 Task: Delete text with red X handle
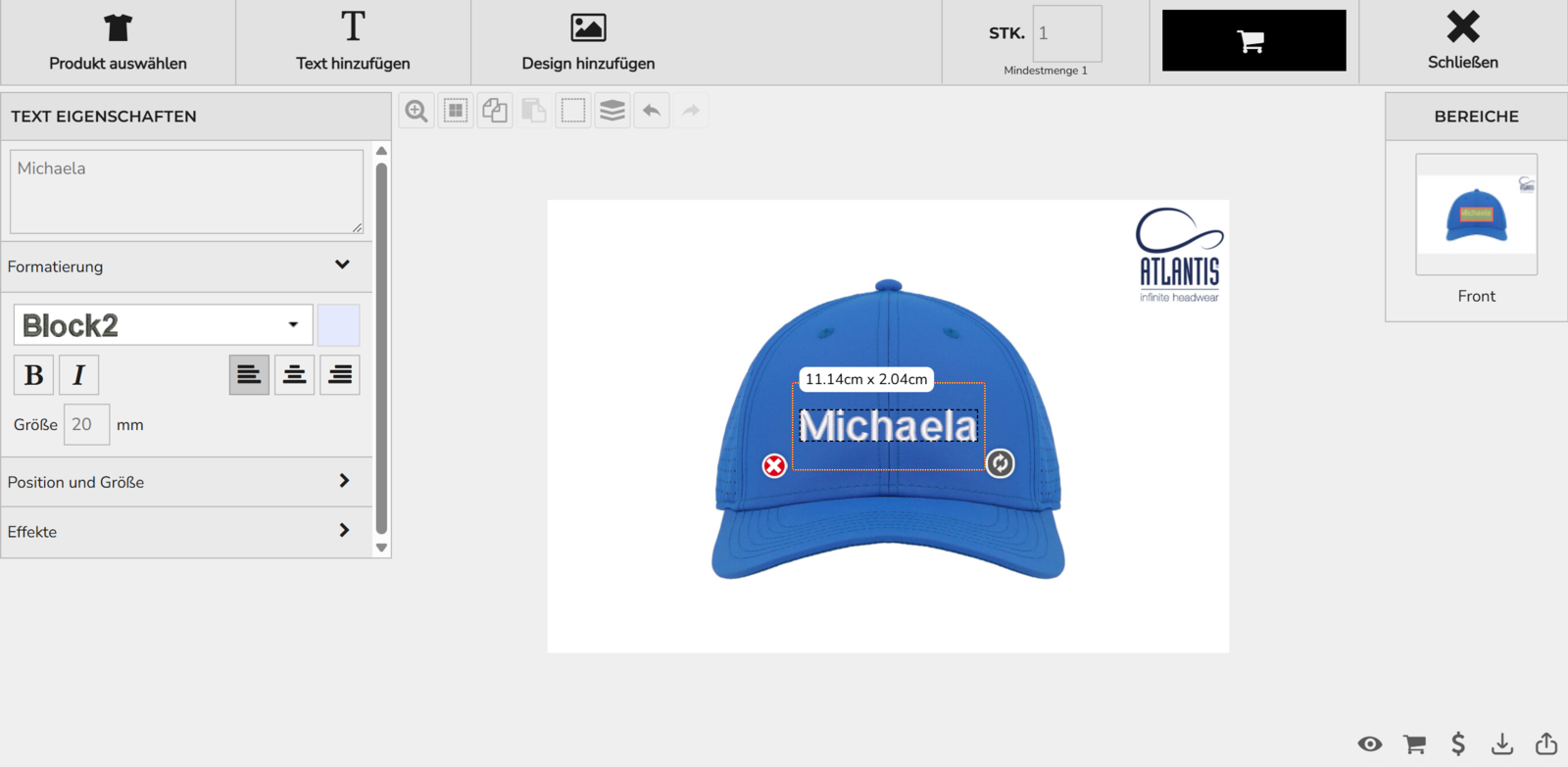coord(774,465)
